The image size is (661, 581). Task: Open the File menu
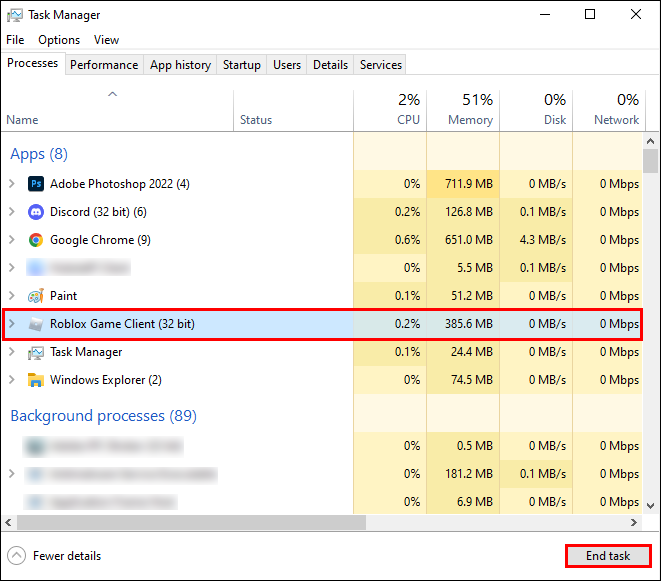(15, 40)
